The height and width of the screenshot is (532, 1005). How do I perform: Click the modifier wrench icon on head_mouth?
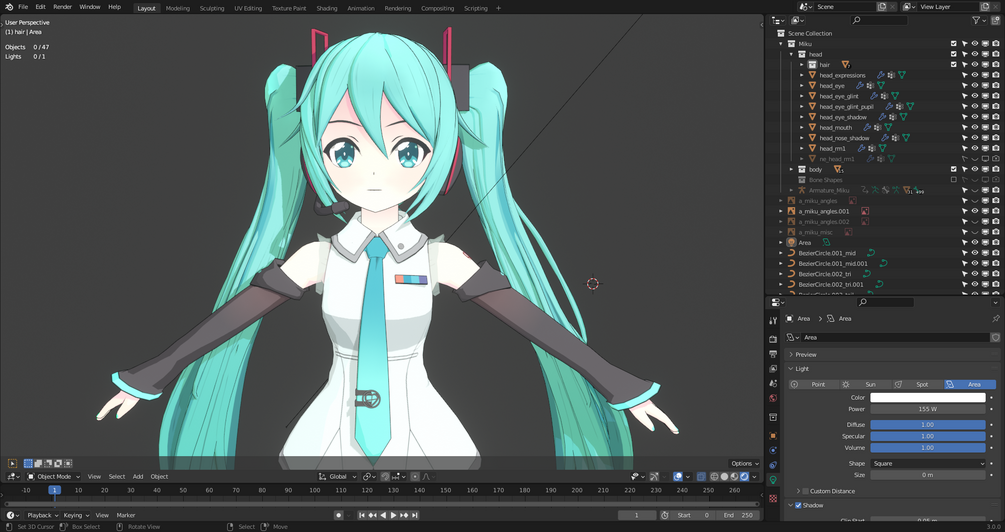(x=867, y=128)
